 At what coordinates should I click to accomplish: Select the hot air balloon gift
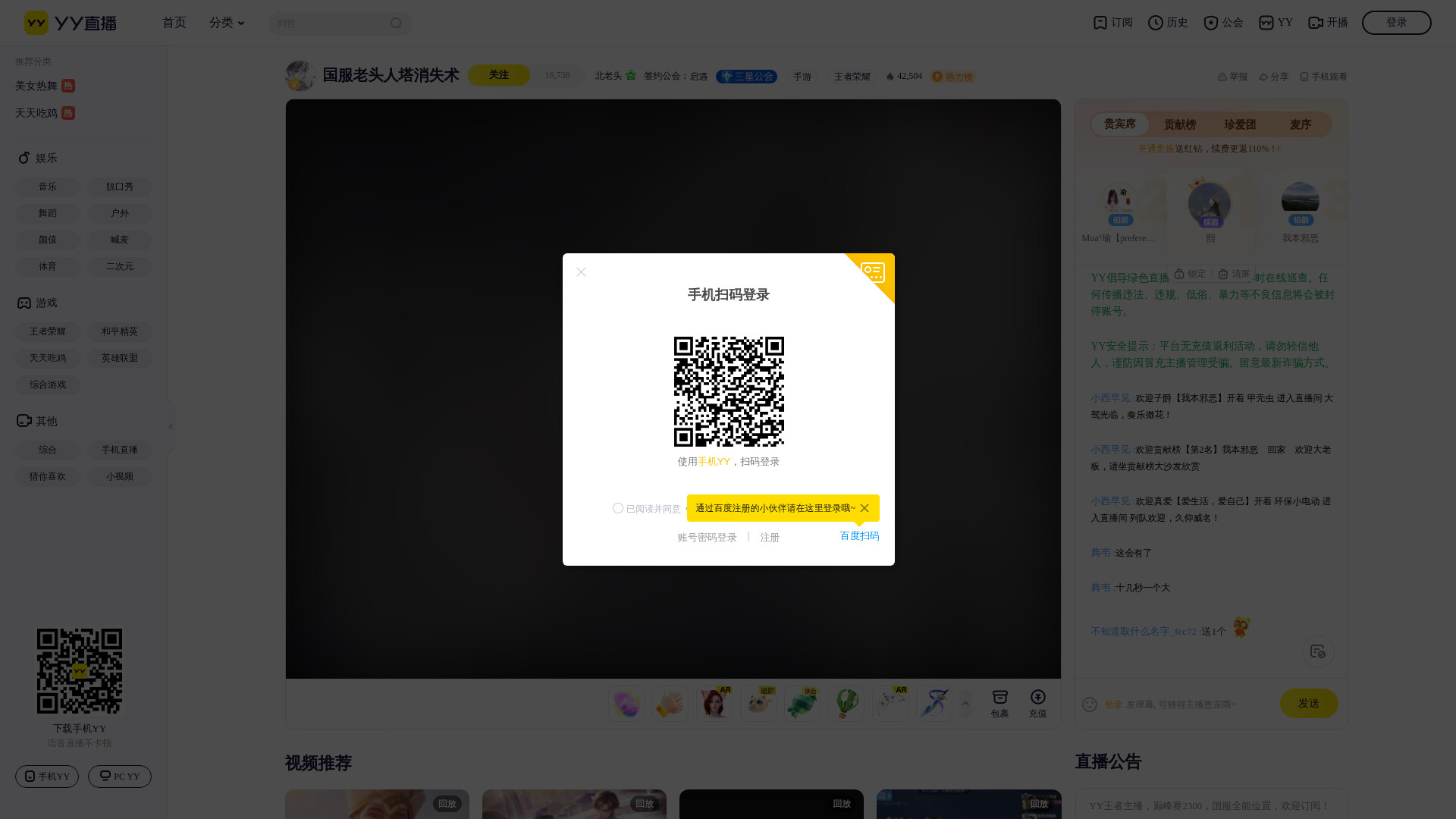pos(846,704)
